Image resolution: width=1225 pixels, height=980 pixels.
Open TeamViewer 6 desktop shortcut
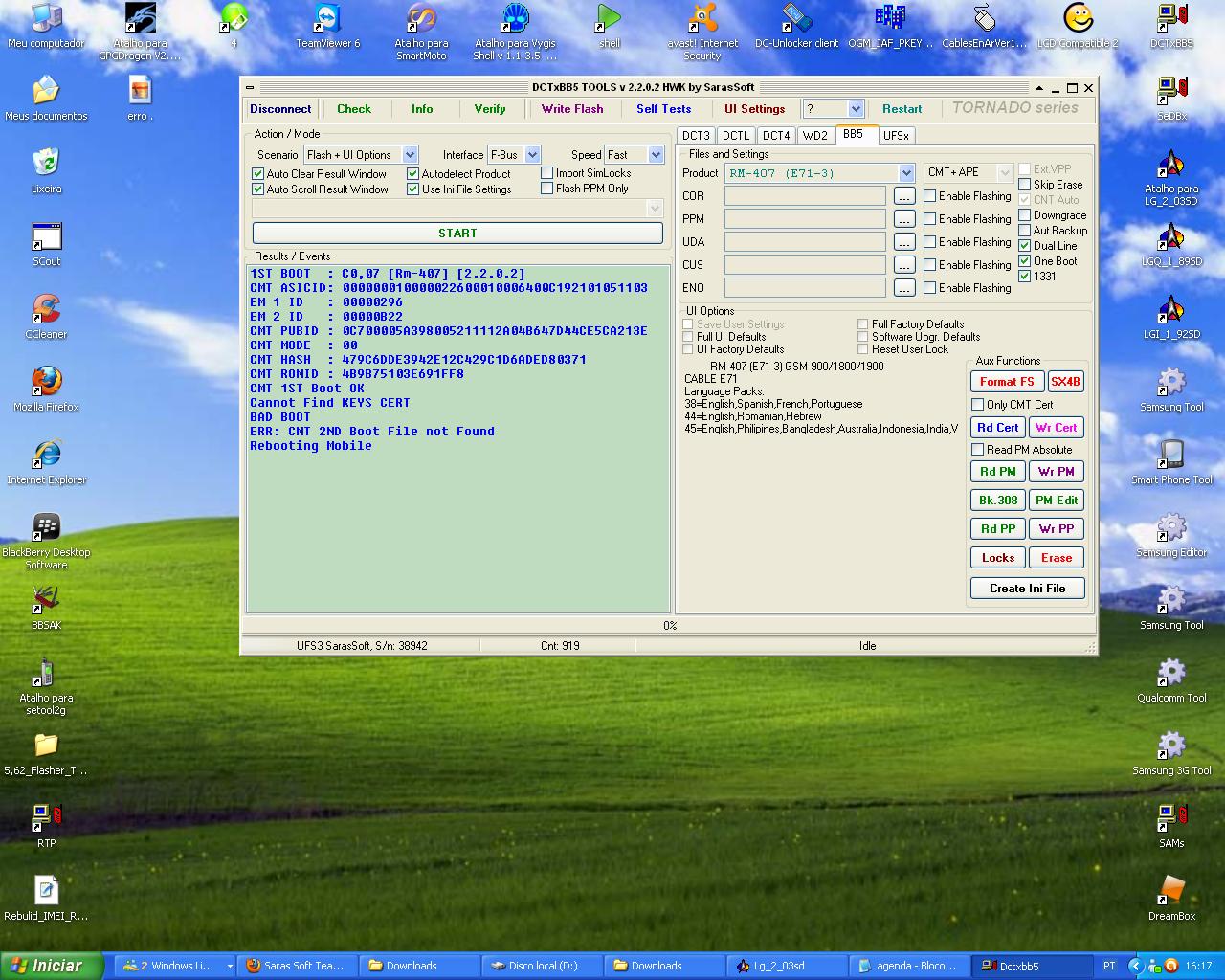pyautogui.click(x=328, y=26)
